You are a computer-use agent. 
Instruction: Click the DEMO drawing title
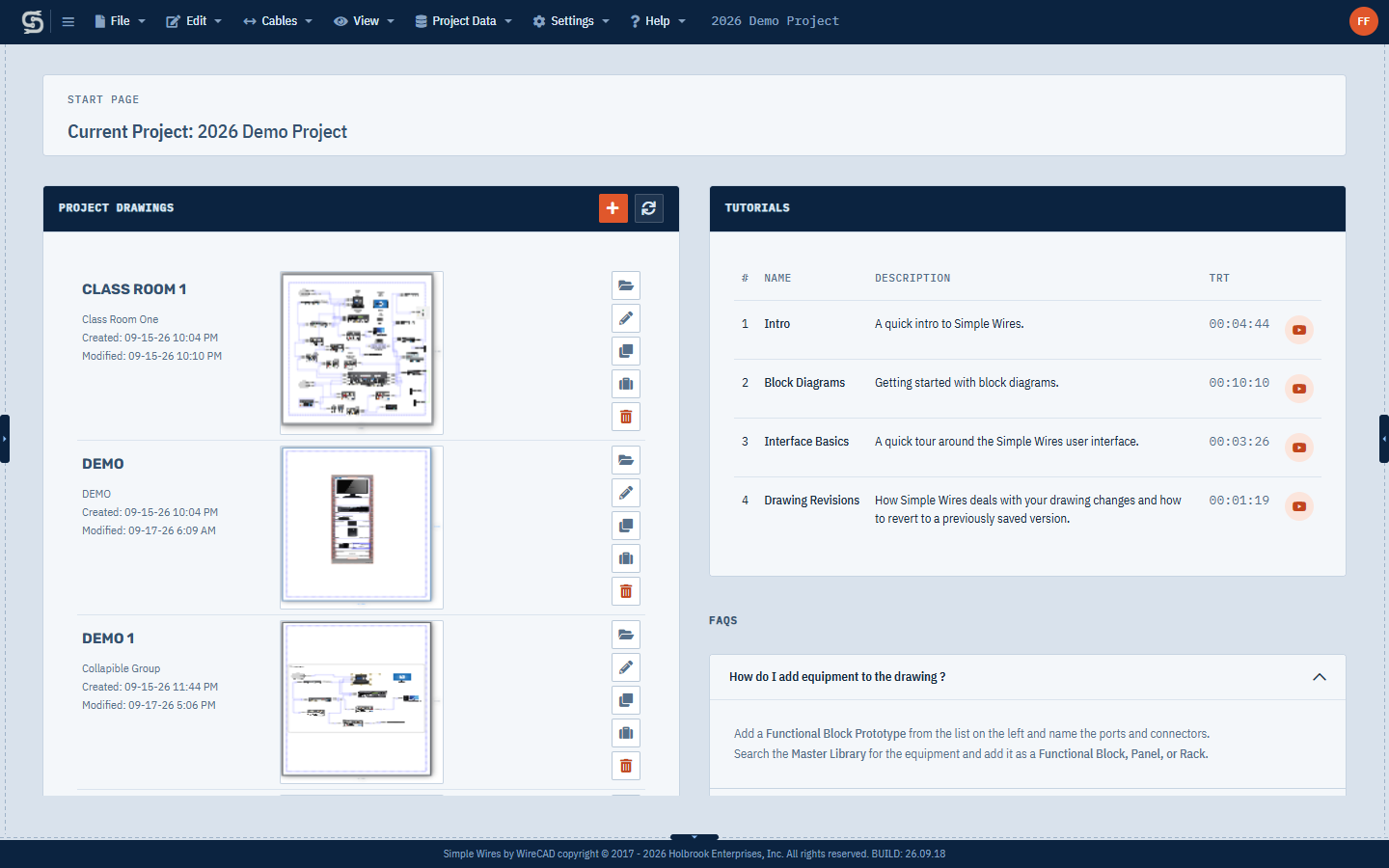(103, 464)
